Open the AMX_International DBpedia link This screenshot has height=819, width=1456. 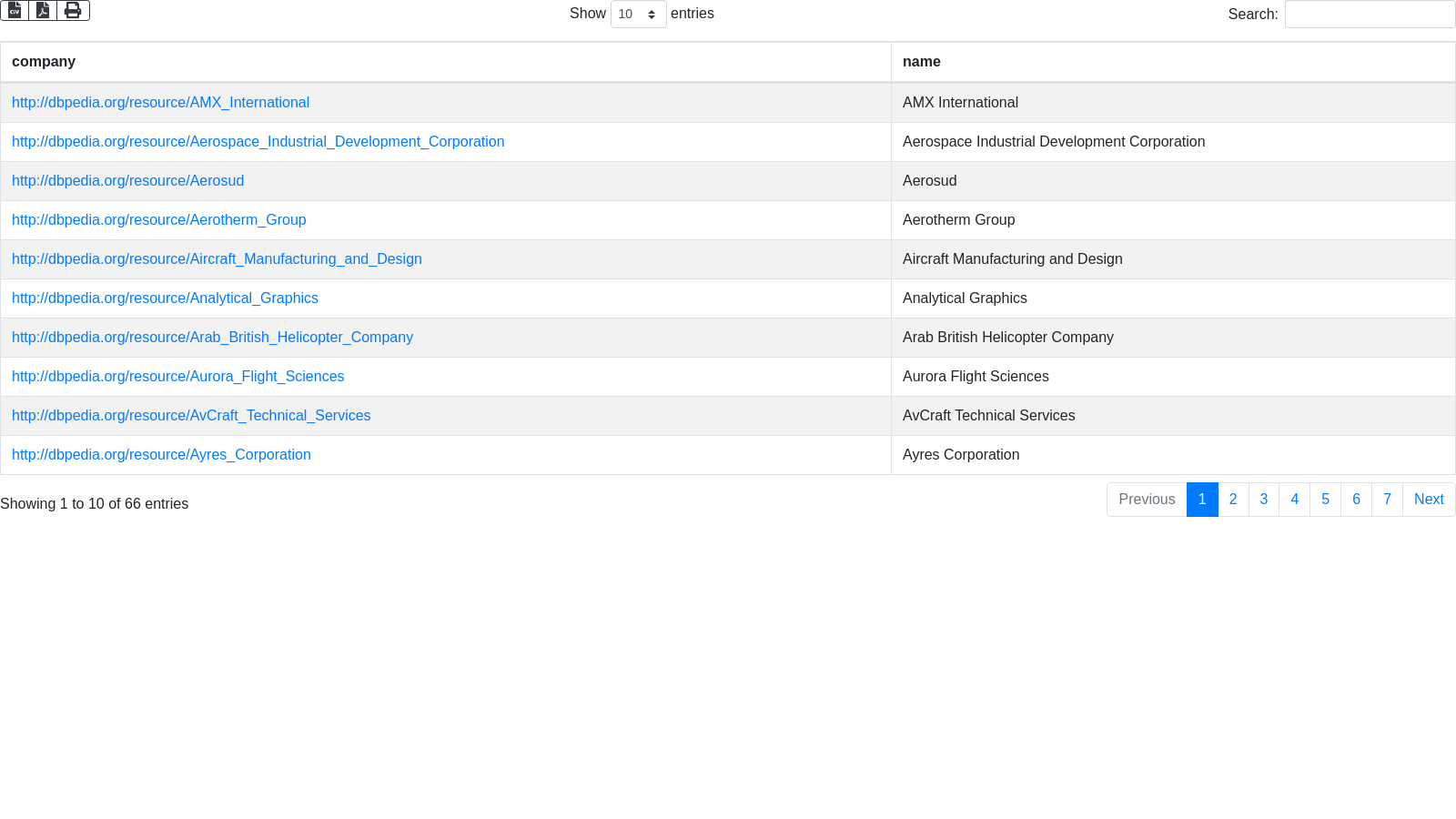click(160, 103)
